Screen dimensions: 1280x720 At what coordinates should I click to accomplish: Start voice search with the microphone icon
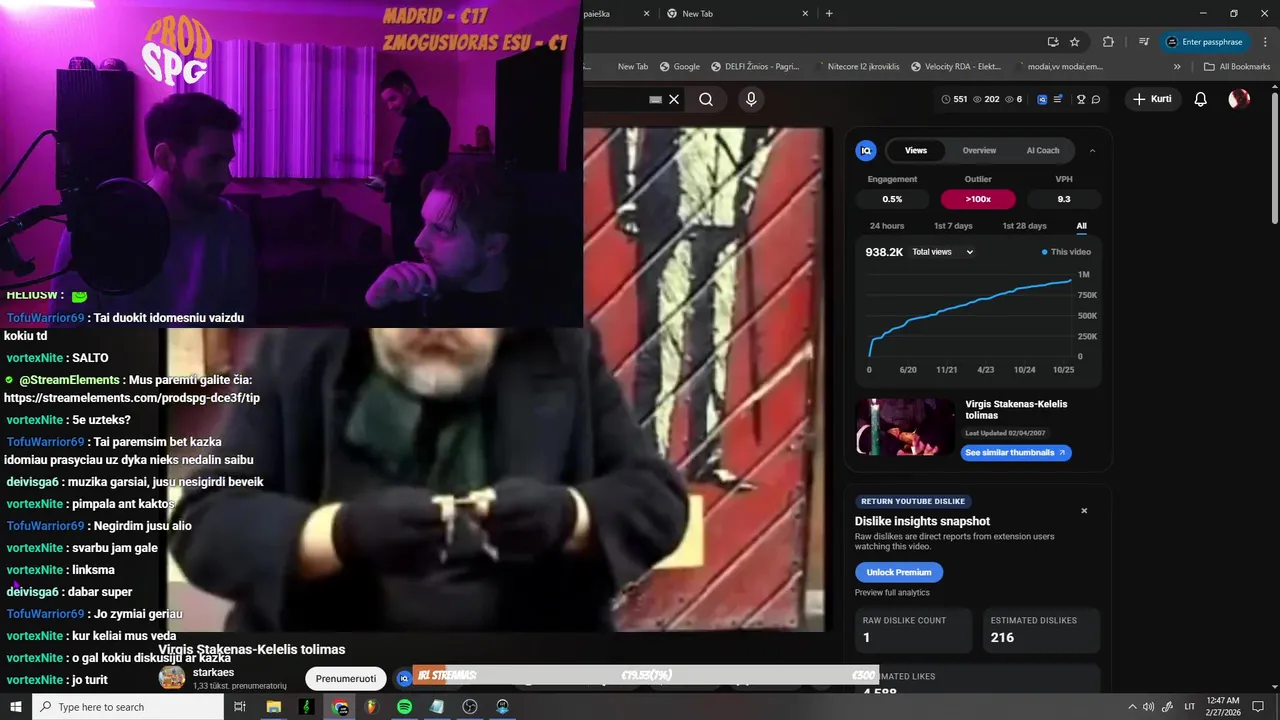pos(751,99)
